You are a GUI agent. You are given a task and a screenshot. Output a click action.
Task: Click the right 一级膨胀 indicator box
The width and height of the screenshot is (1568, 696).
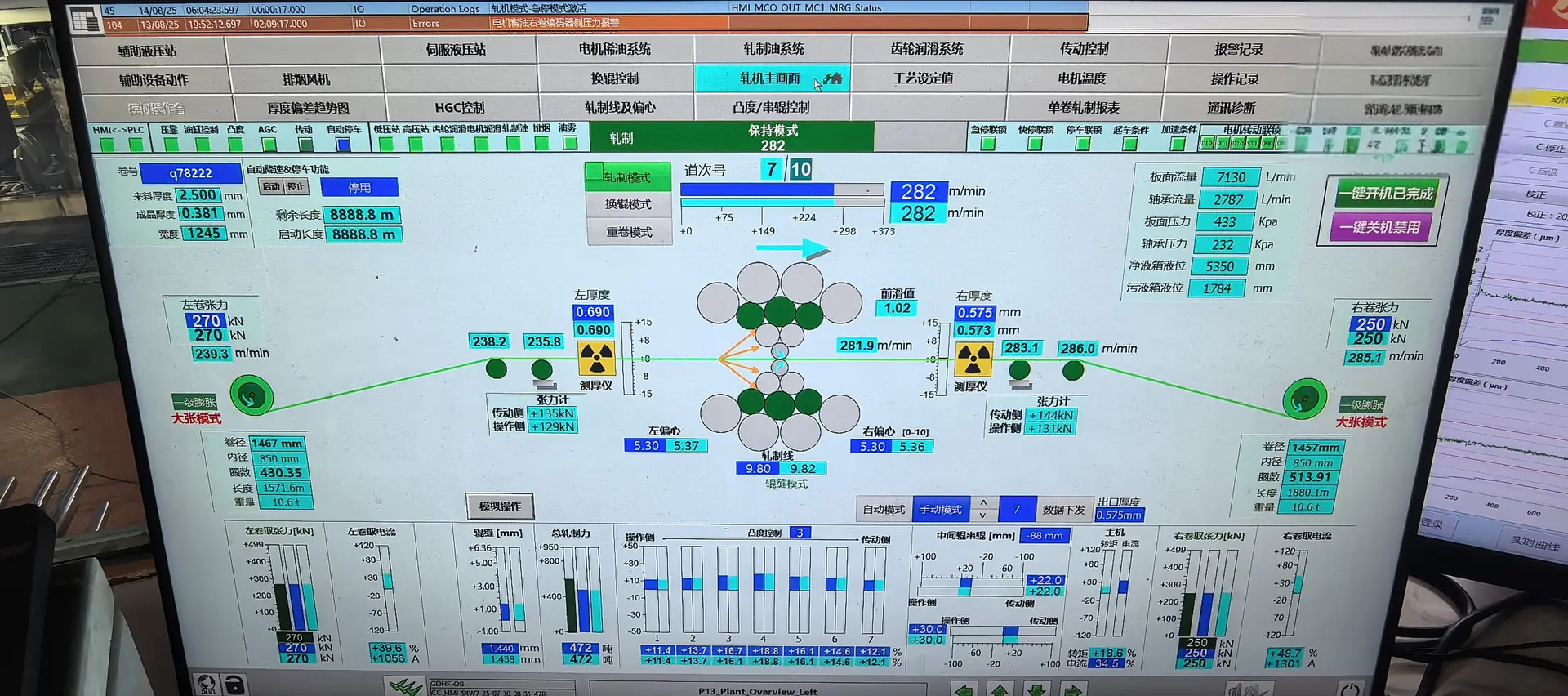[x=1361, y=405]
